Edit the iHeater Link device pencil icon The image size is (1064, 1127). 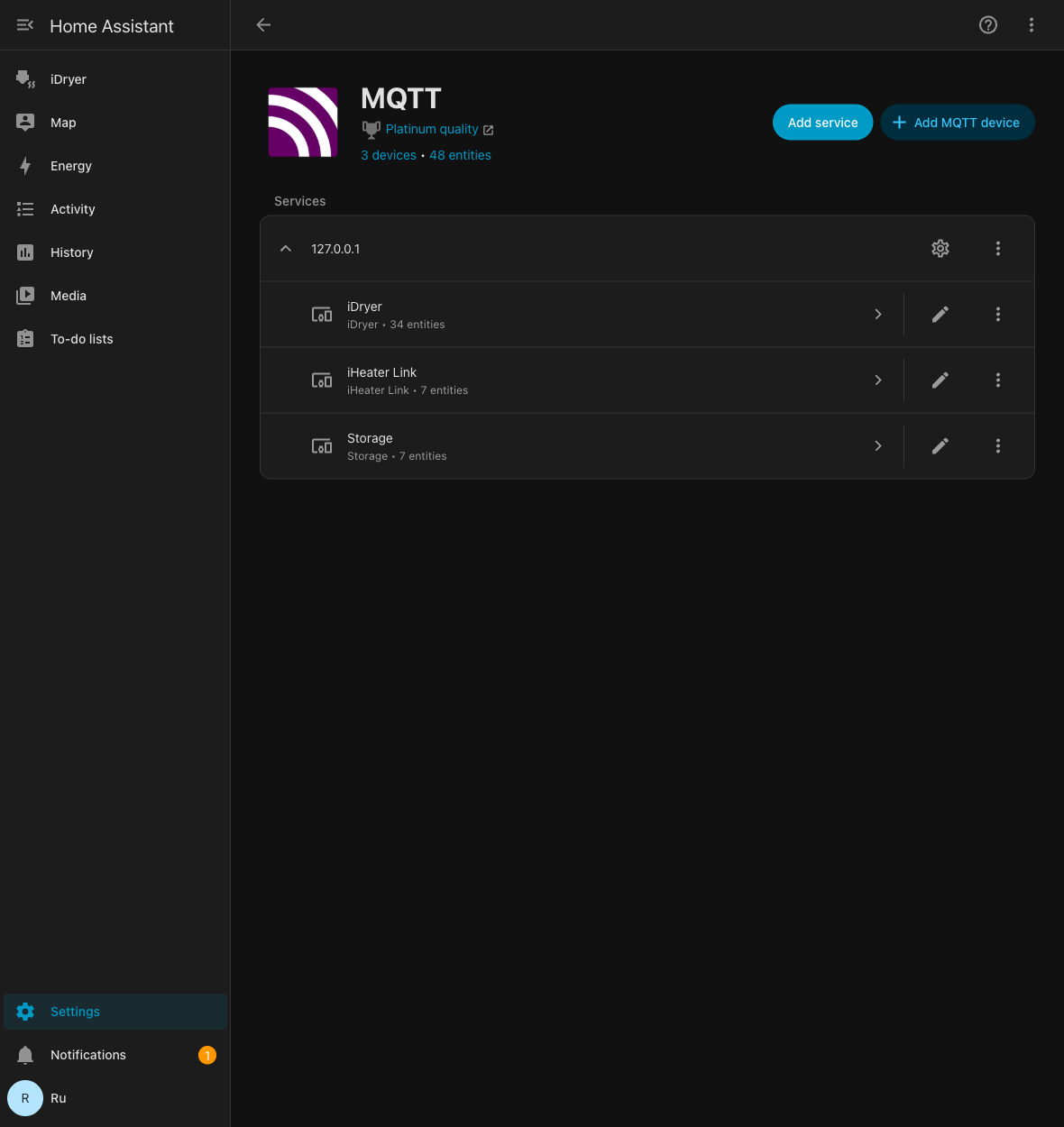coord(940,380)
